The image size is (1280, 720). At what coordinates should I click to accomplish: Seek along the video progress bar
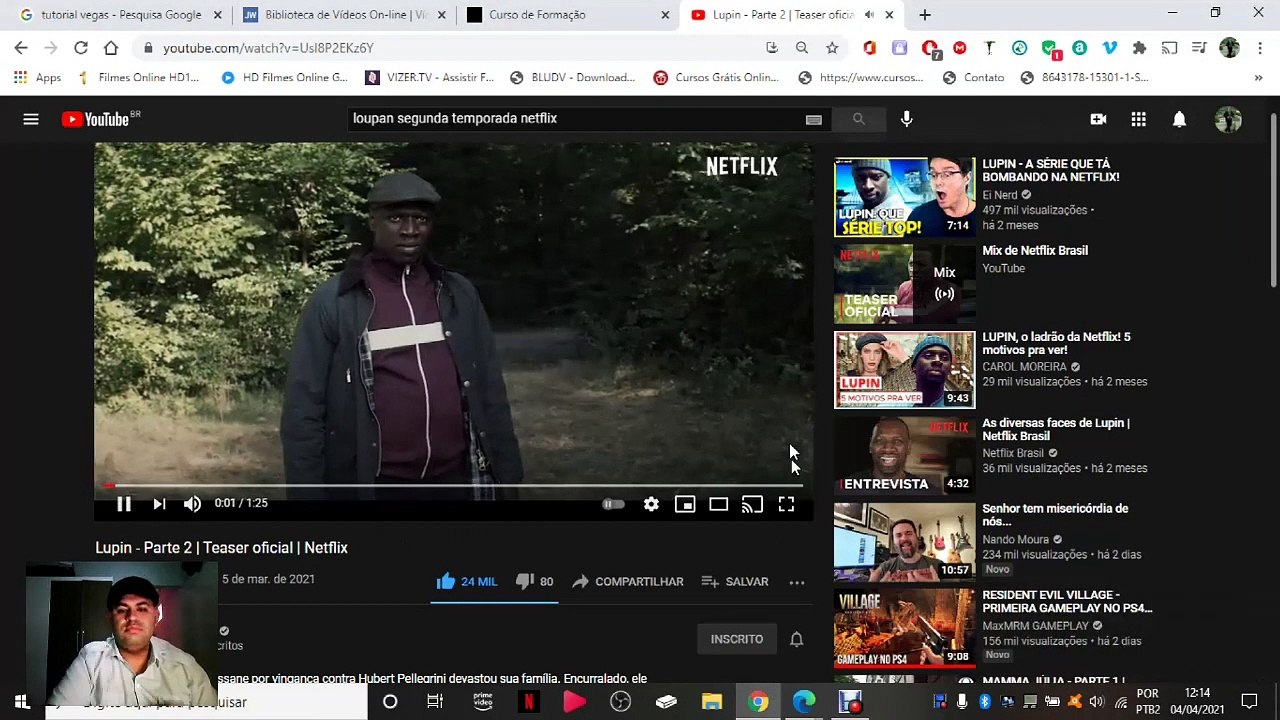coord(454,485)
